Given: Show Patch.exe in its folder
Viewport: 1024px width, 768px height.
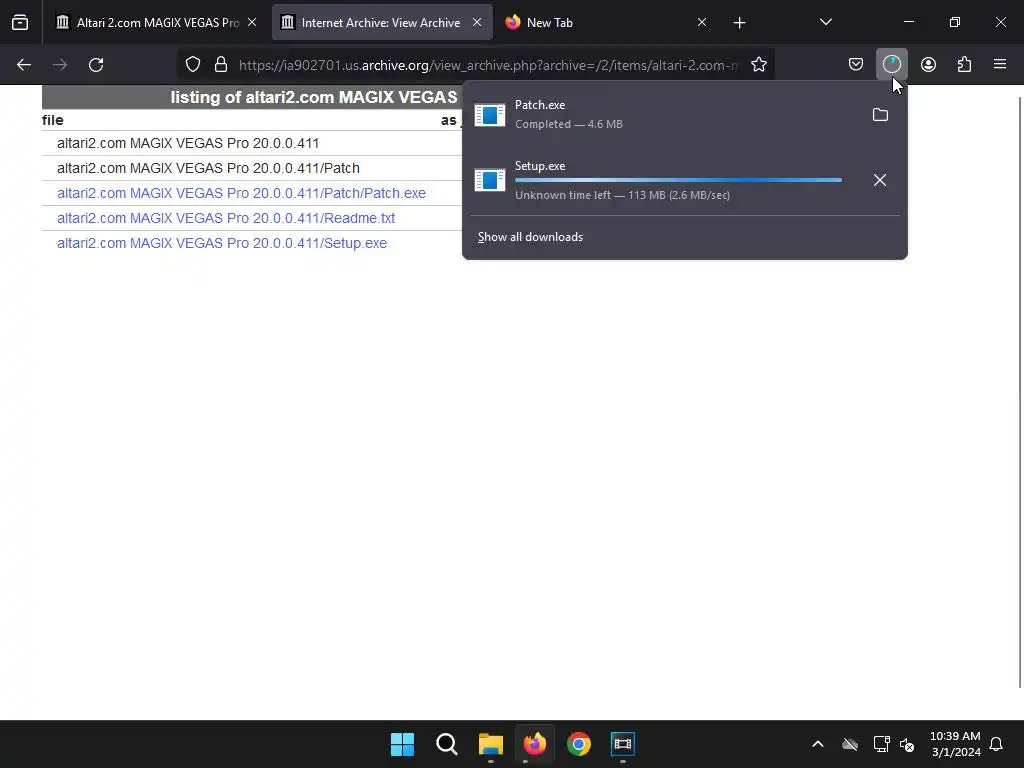Looking at the screenshot, I should tap(880, 115).
